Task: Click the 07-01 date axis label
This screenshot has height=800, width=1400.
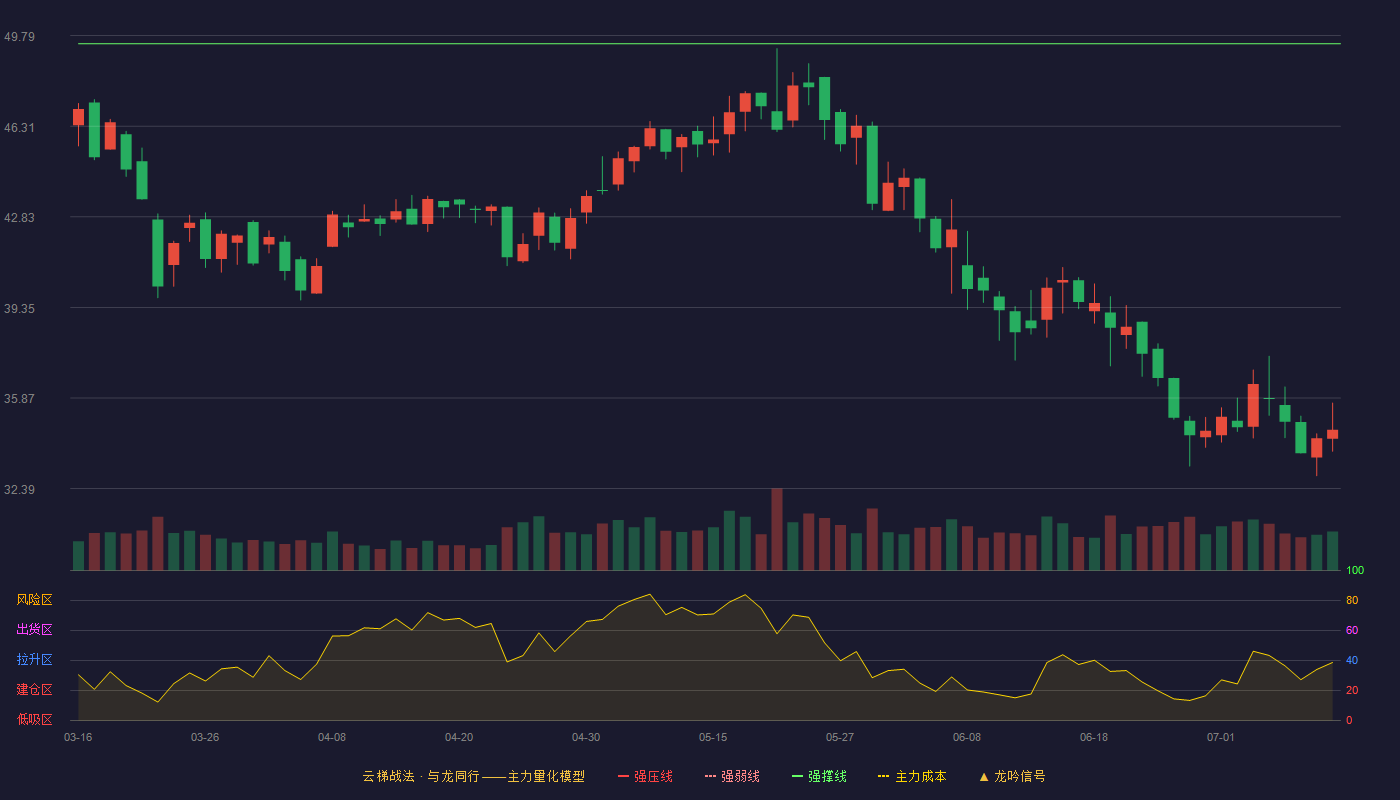Action: pyautogui.click(x=1221, y=737)
